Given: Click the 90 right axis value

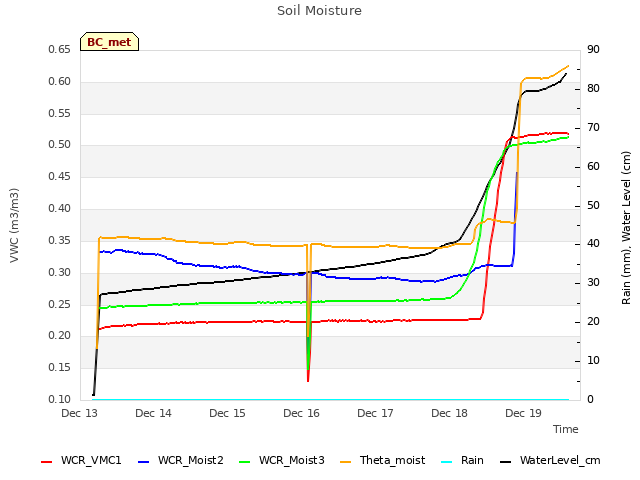Looking at the screenshot, I should click(593, 50).
